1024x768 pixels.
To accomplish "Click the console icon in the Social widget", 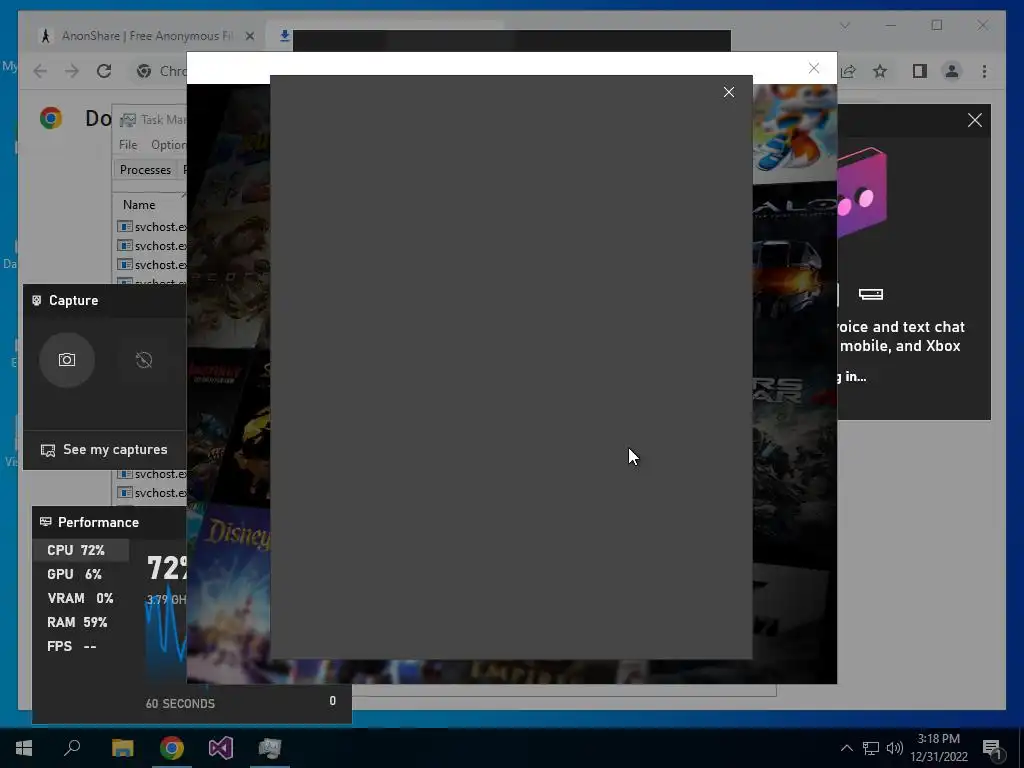I will point(871,295).
